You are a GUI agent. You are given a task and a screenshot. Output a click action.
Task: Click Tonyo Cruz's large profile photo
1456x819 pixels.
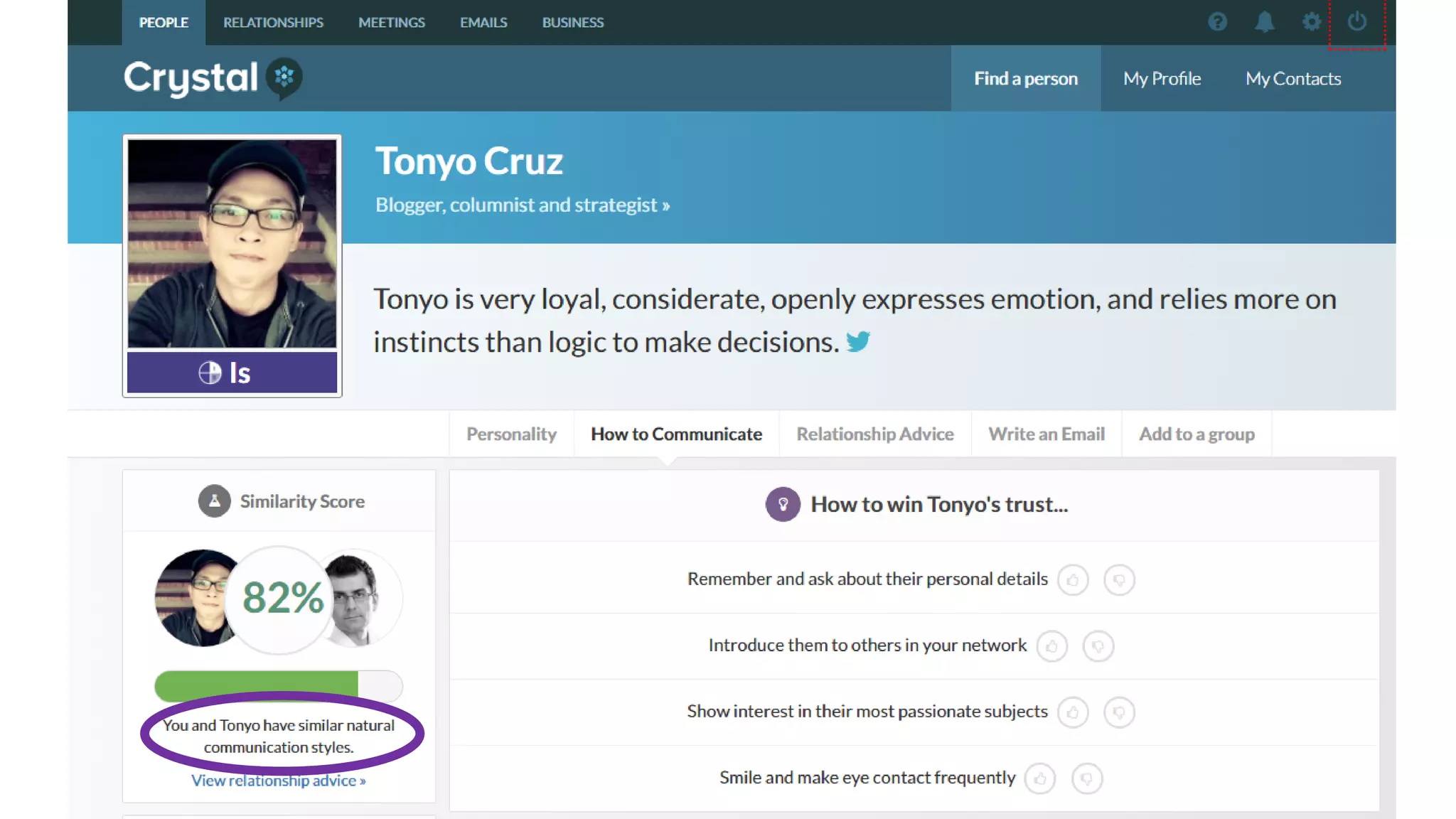[x=232, y=243]
